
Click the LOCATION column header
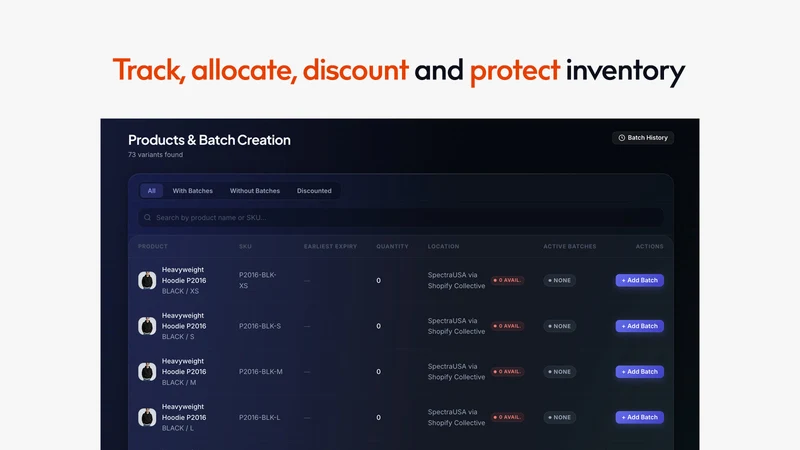pyautogui.click(x=443, y=246)
